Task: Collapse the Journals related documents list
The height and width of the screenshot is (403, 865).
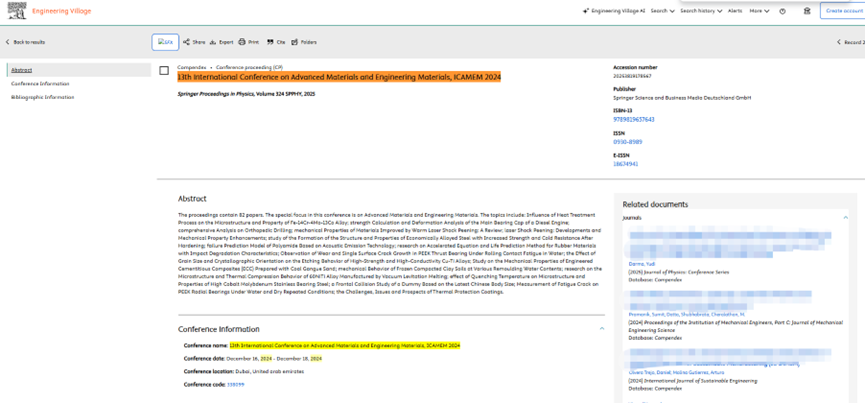Action: [845, 217]
